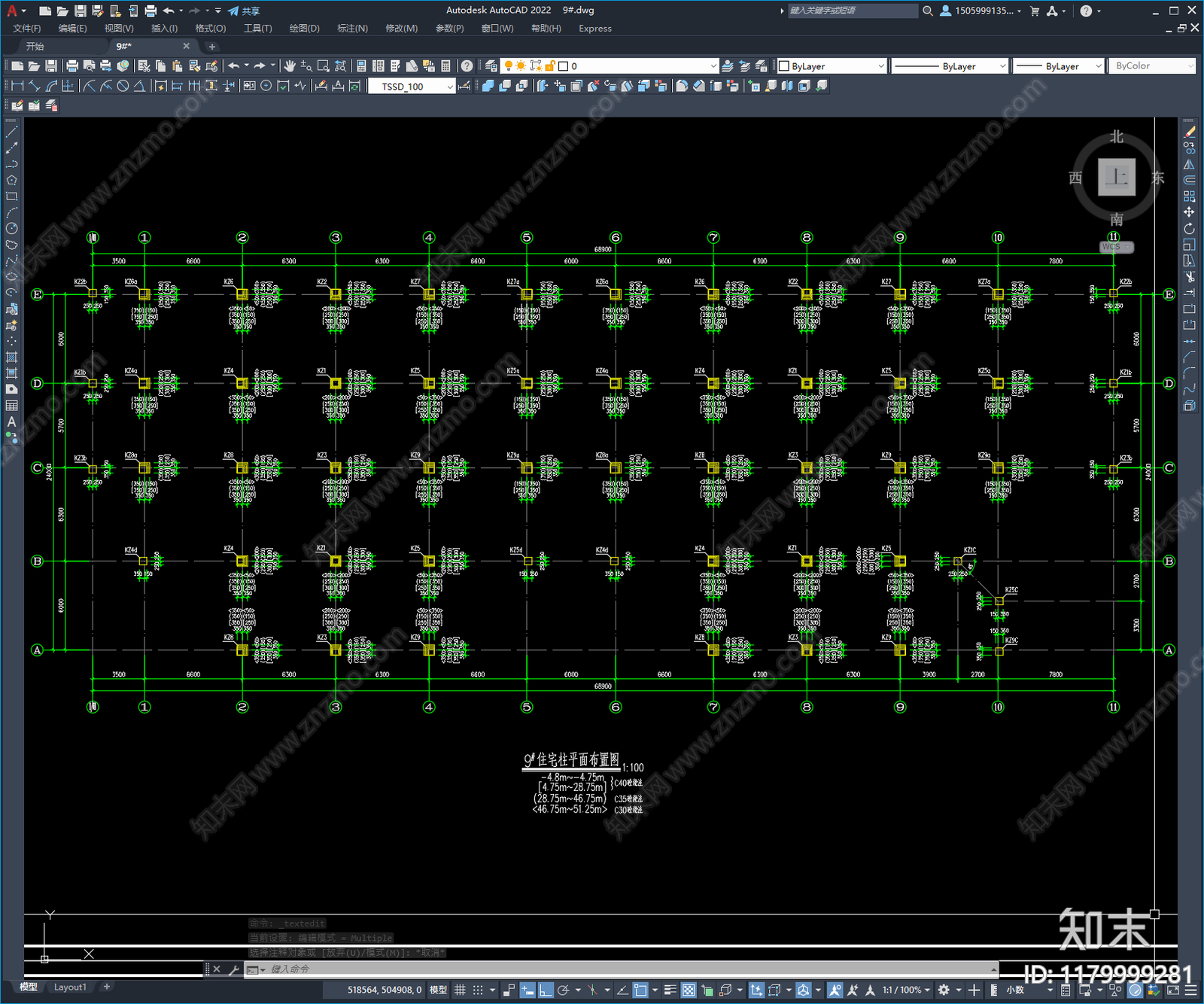Select the Diameter dimension tool
Viewport: 1204px width, 1004px height.
[x=123, y=86]
